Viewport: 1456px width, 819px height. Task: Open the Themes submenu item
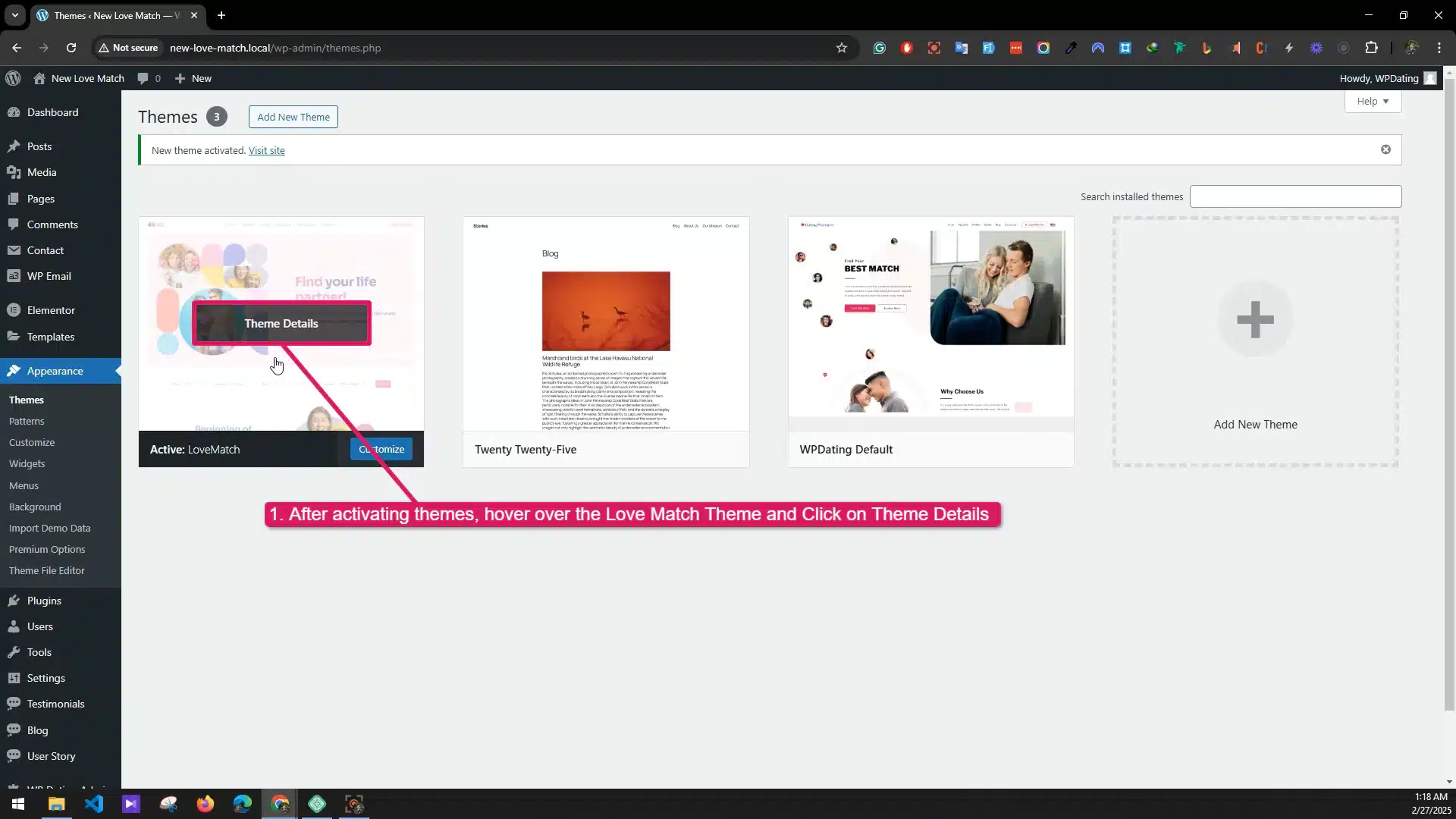pos(27,400)
